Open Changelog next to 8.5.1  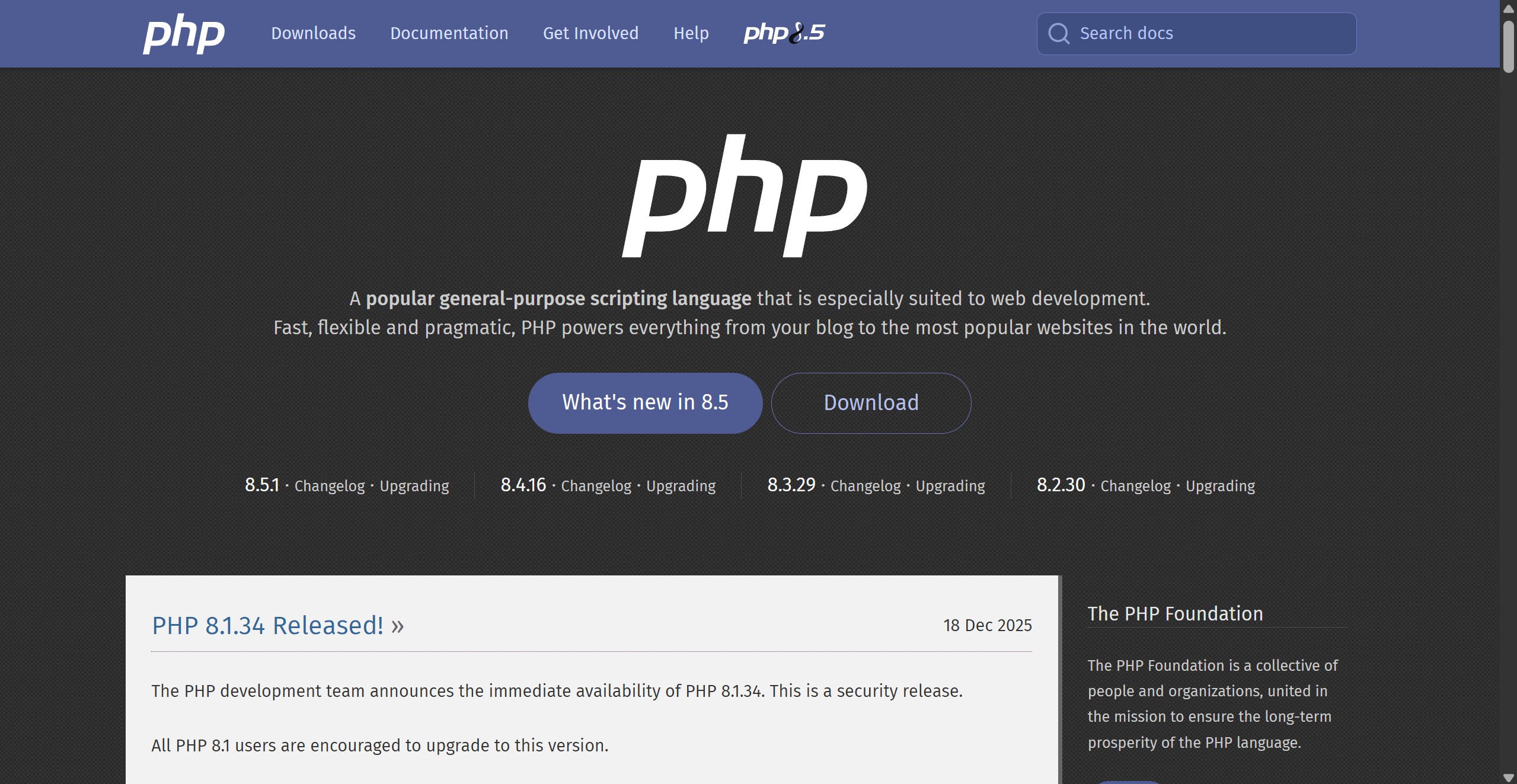coord(330,486)
